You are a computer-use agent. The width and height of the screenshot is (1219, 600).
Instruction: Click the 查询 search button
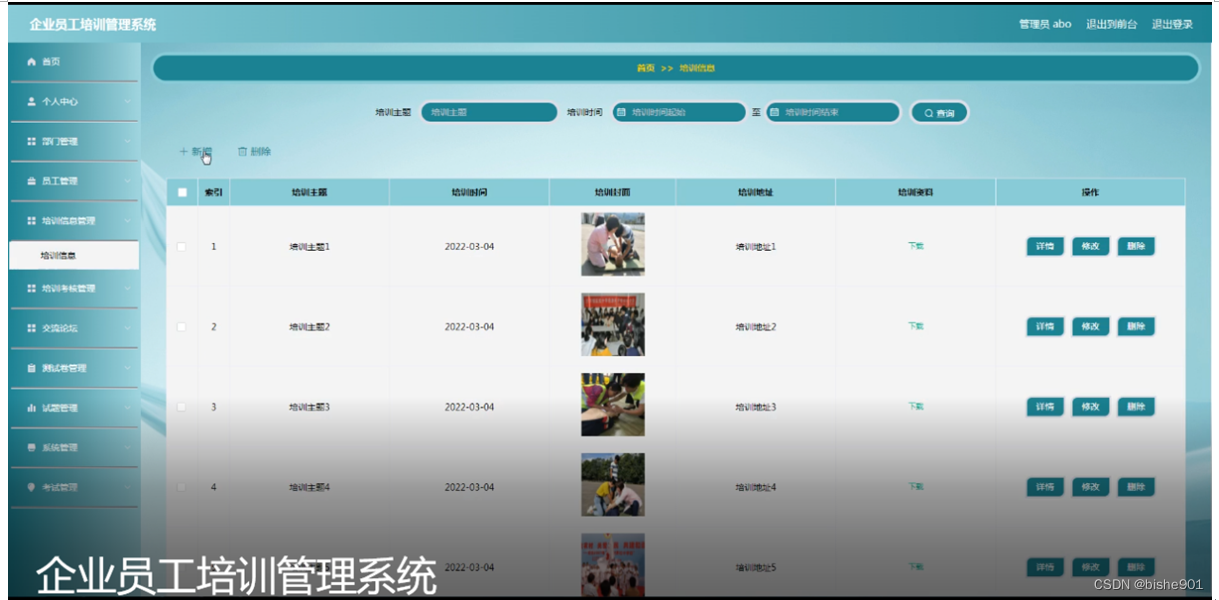939,113
